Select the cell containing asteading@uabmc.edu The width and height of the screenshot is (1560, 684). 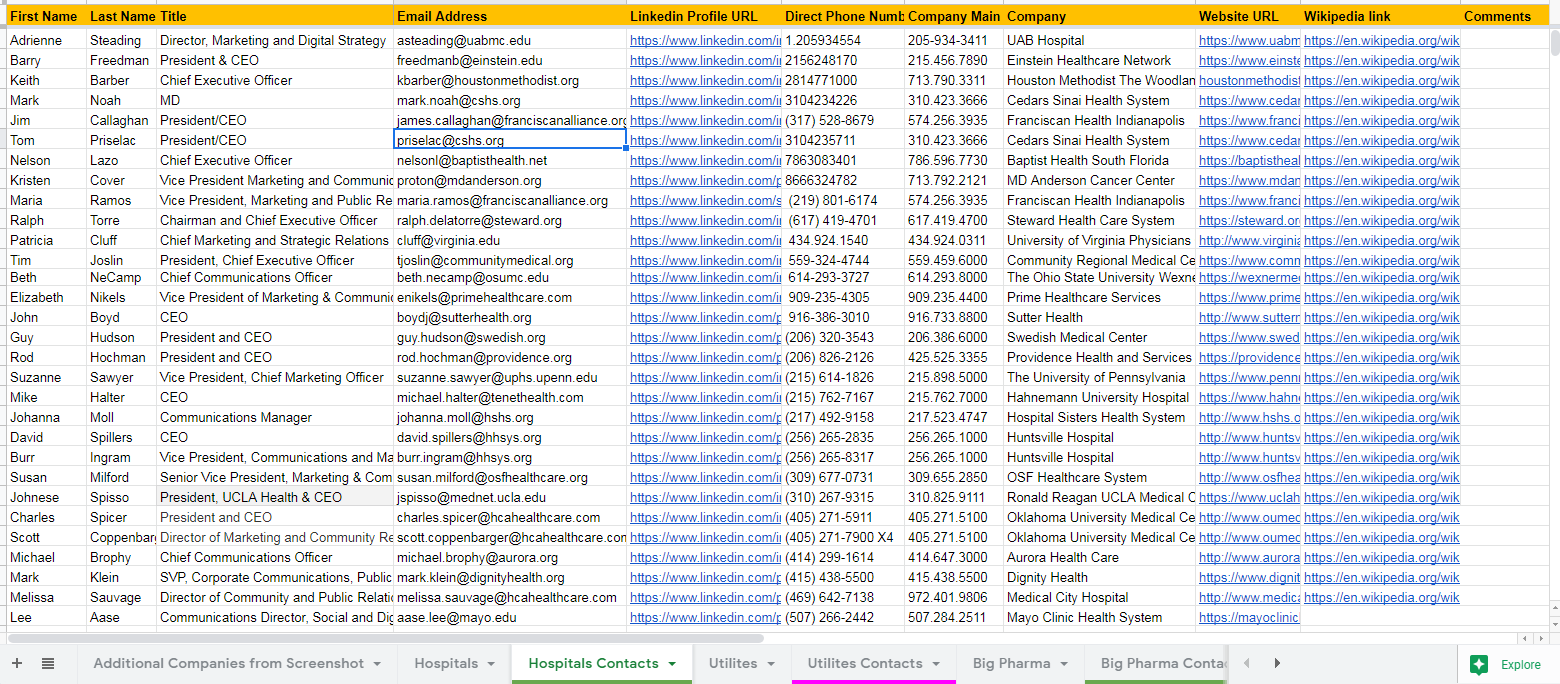click(x=510, y=40)
